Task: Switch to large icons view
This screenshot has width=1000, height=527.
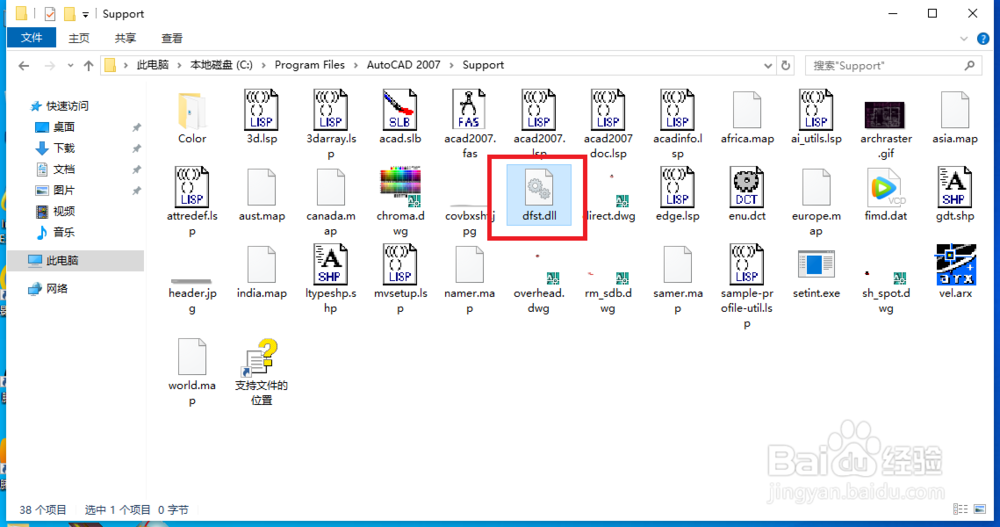Action: [980, 509]
